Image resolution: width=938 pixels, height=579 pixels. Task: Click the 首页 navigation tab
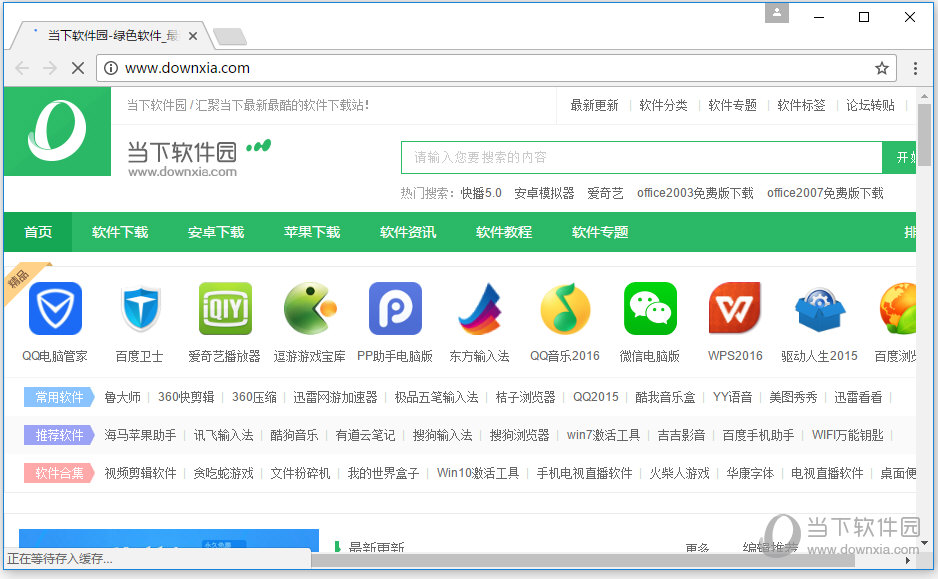(x=38, y=232)
